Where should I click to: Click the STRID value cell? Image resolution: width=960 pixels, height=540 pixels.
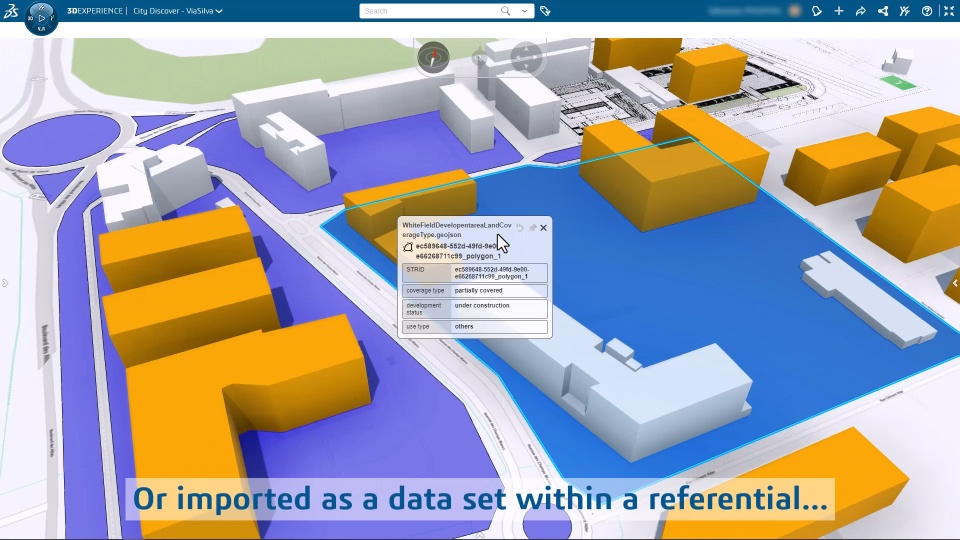(x=499, y=273)
